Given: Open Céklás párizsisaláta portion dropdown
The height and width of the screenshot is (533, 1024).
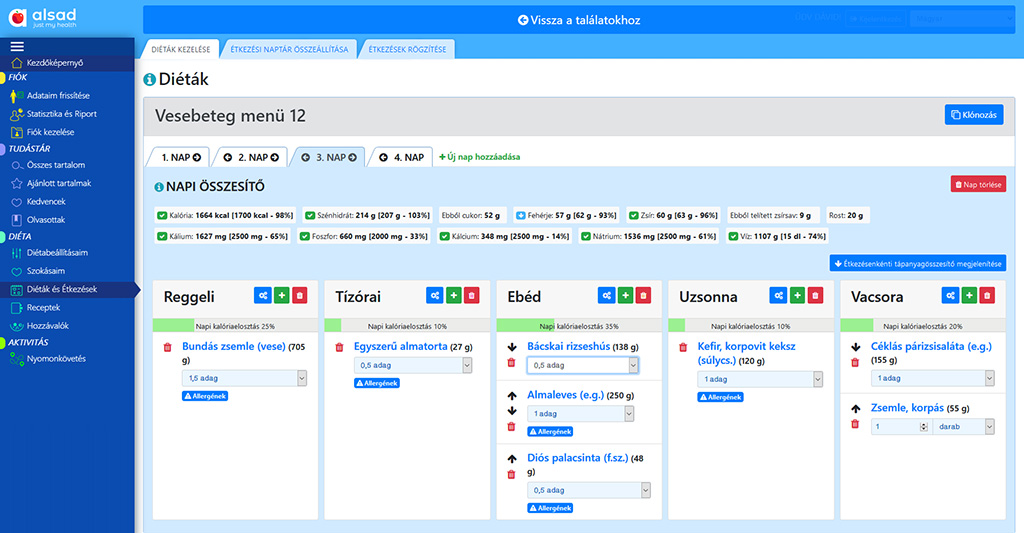Looking at the screenshot, I should pyautogui.click(x=933, y=378).
